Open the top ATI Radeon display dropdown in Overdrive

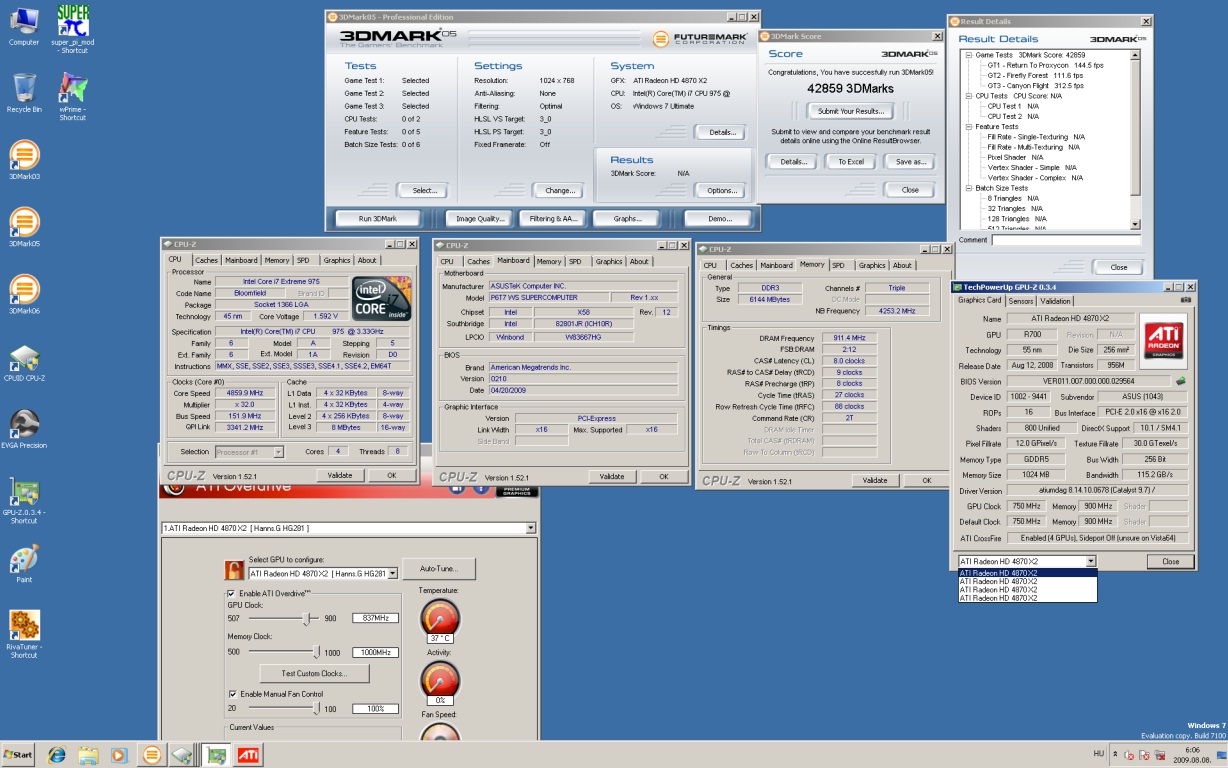point(530,528)
